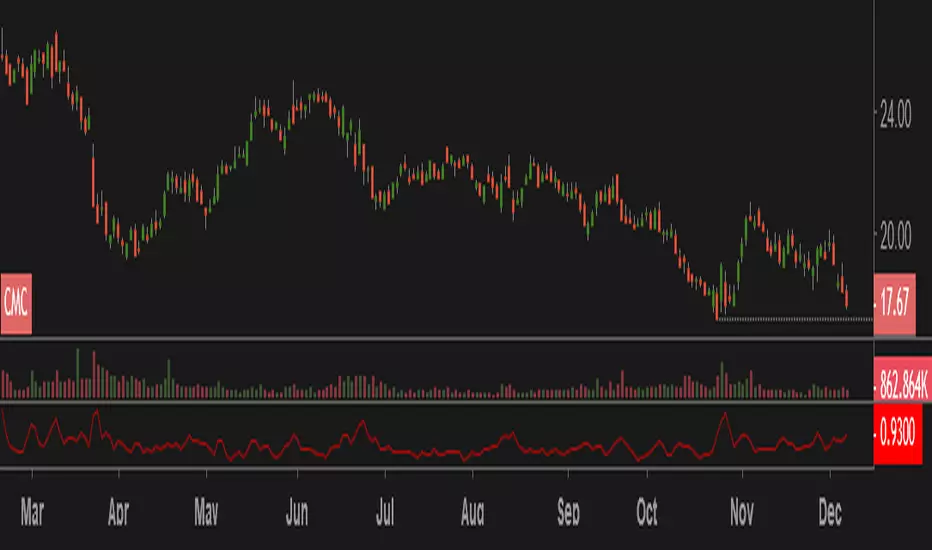Select the Aug label on time axis

click(x=473, y=511)
